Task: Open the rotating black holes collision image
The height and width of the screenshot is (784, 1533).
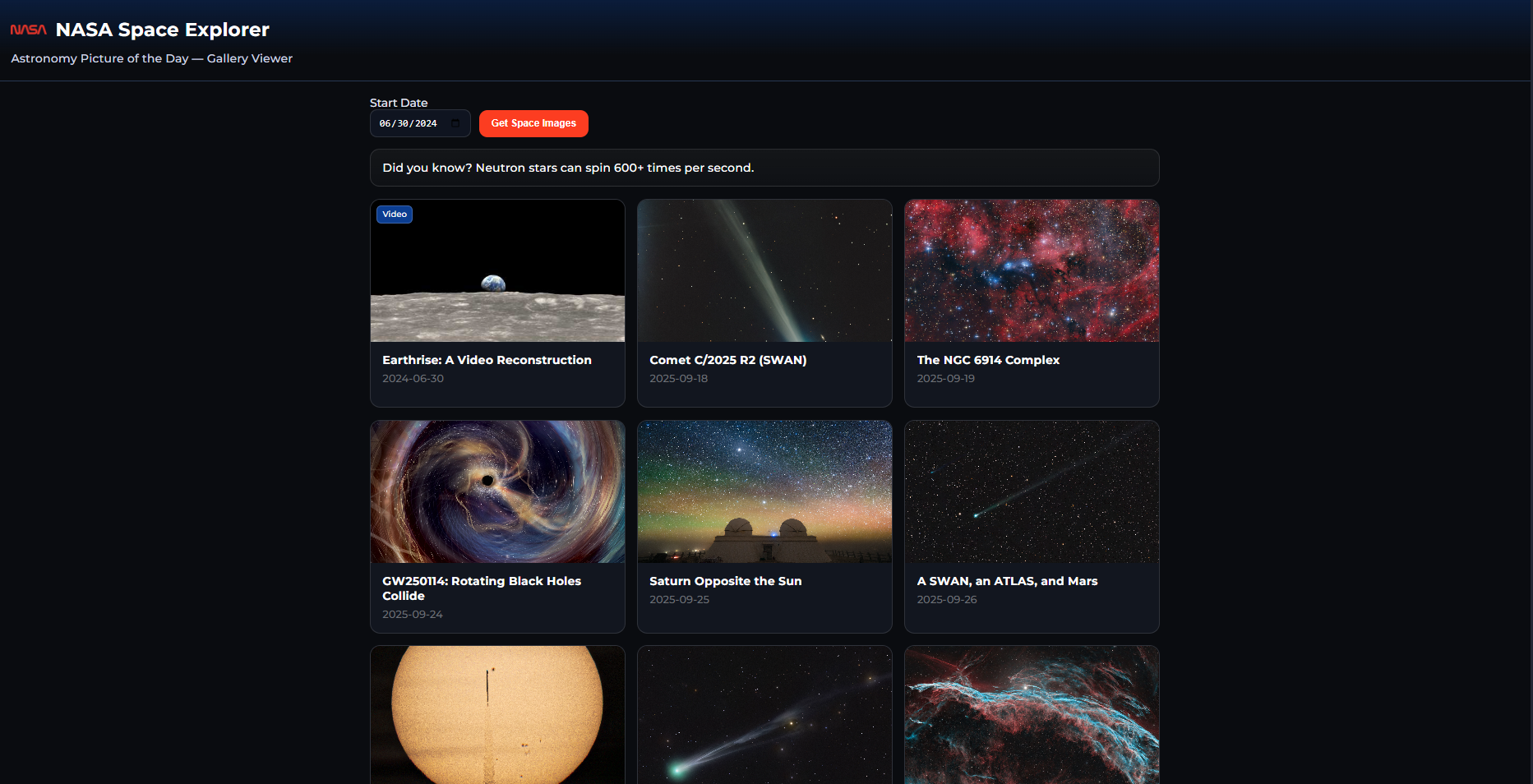Action: 497,491
